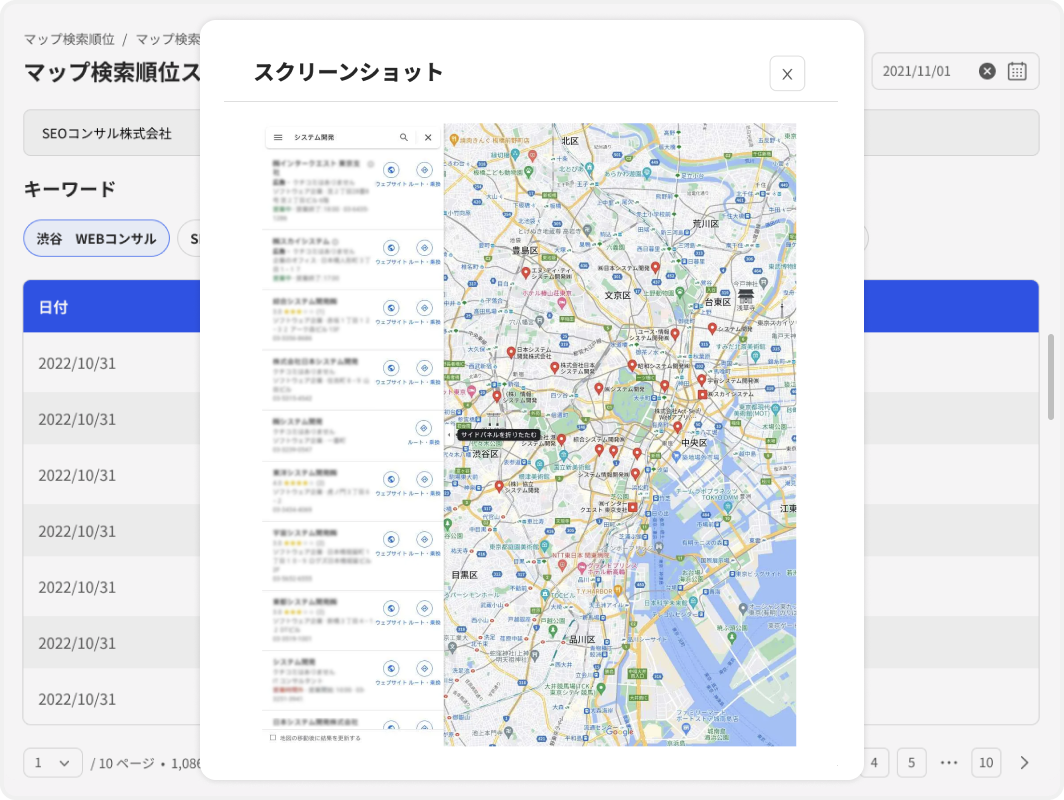Click the X icon in the map search box
Screen dimensions: 1064x800
point(428,137)
